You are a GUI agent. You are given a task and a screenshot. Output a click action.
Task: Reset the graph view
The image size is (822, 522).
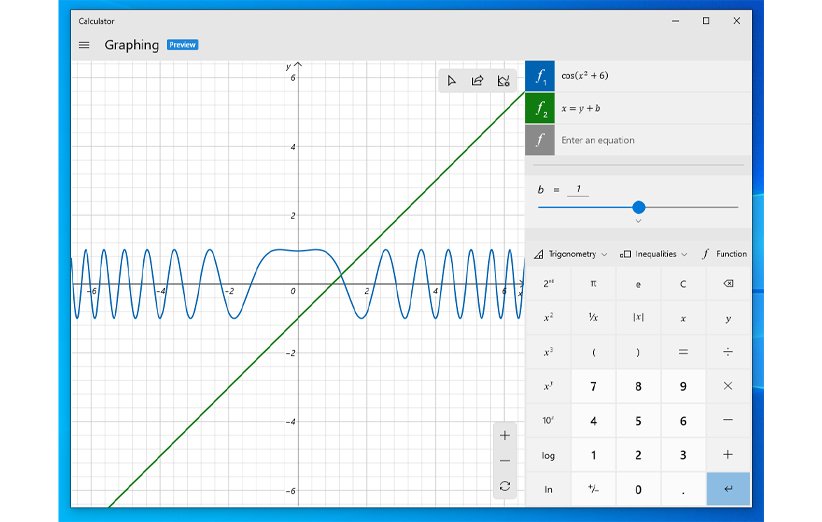coord(505,486)
